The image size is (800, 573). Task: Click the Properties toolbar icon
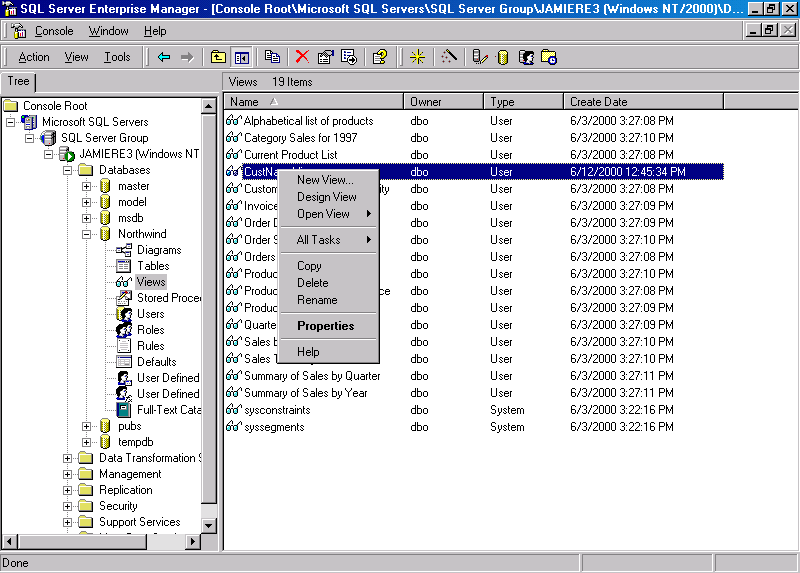pyautogui.click(x=326, y=57)
